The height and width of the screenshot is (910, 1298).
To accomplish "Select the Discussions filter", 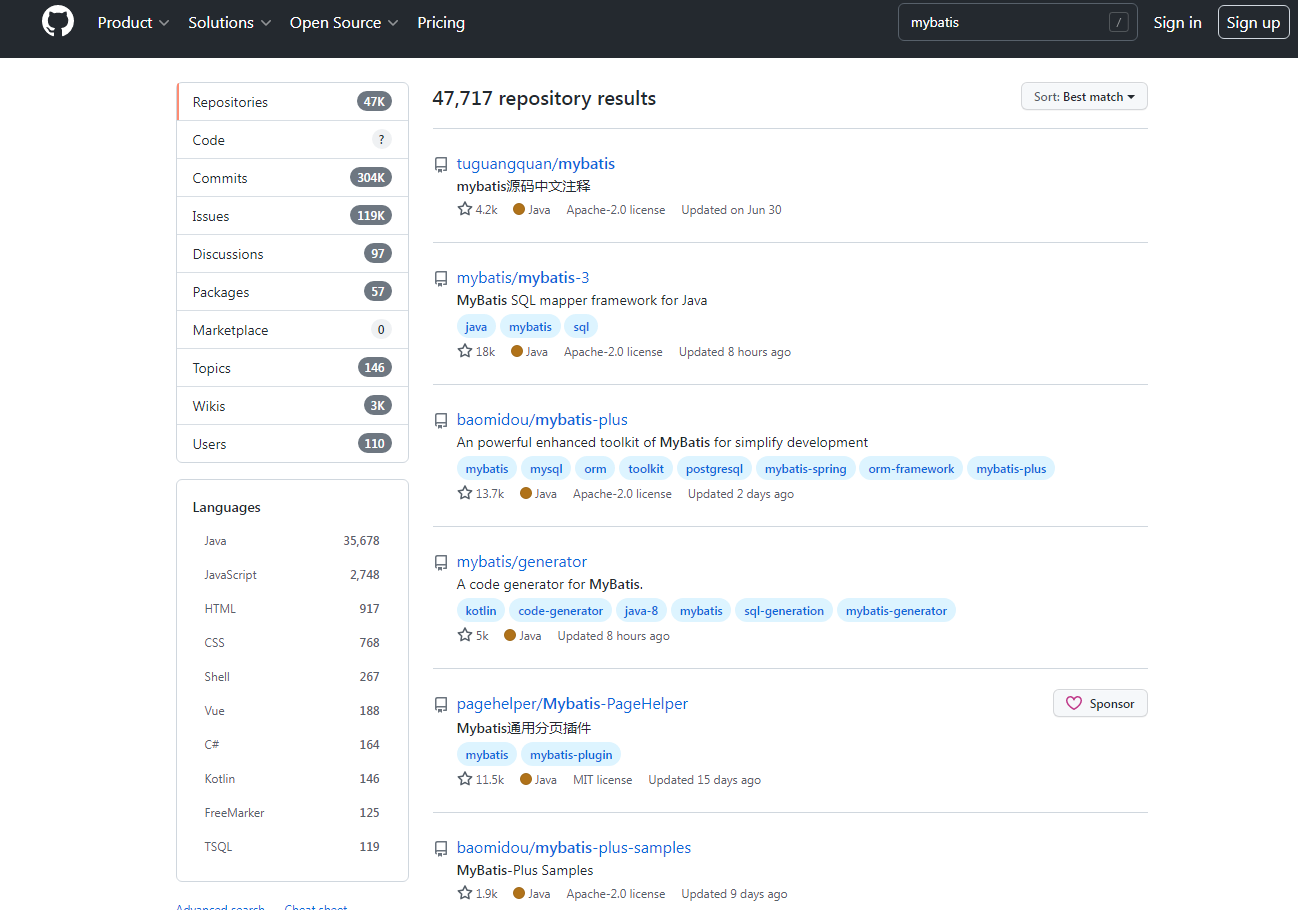I will pos(292,254).
